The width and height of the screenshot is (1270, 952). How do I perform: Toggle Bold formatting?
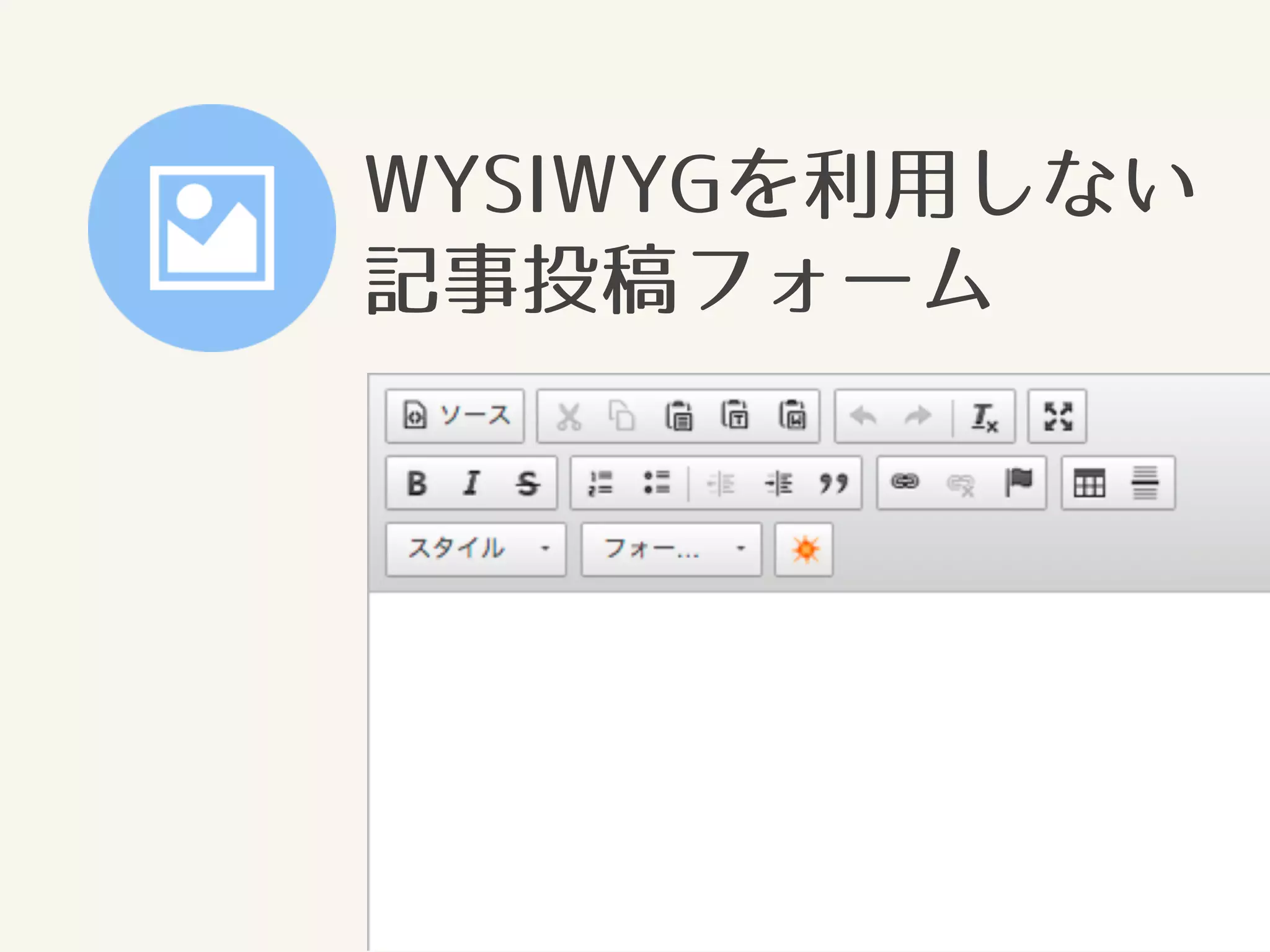point(417,483)
